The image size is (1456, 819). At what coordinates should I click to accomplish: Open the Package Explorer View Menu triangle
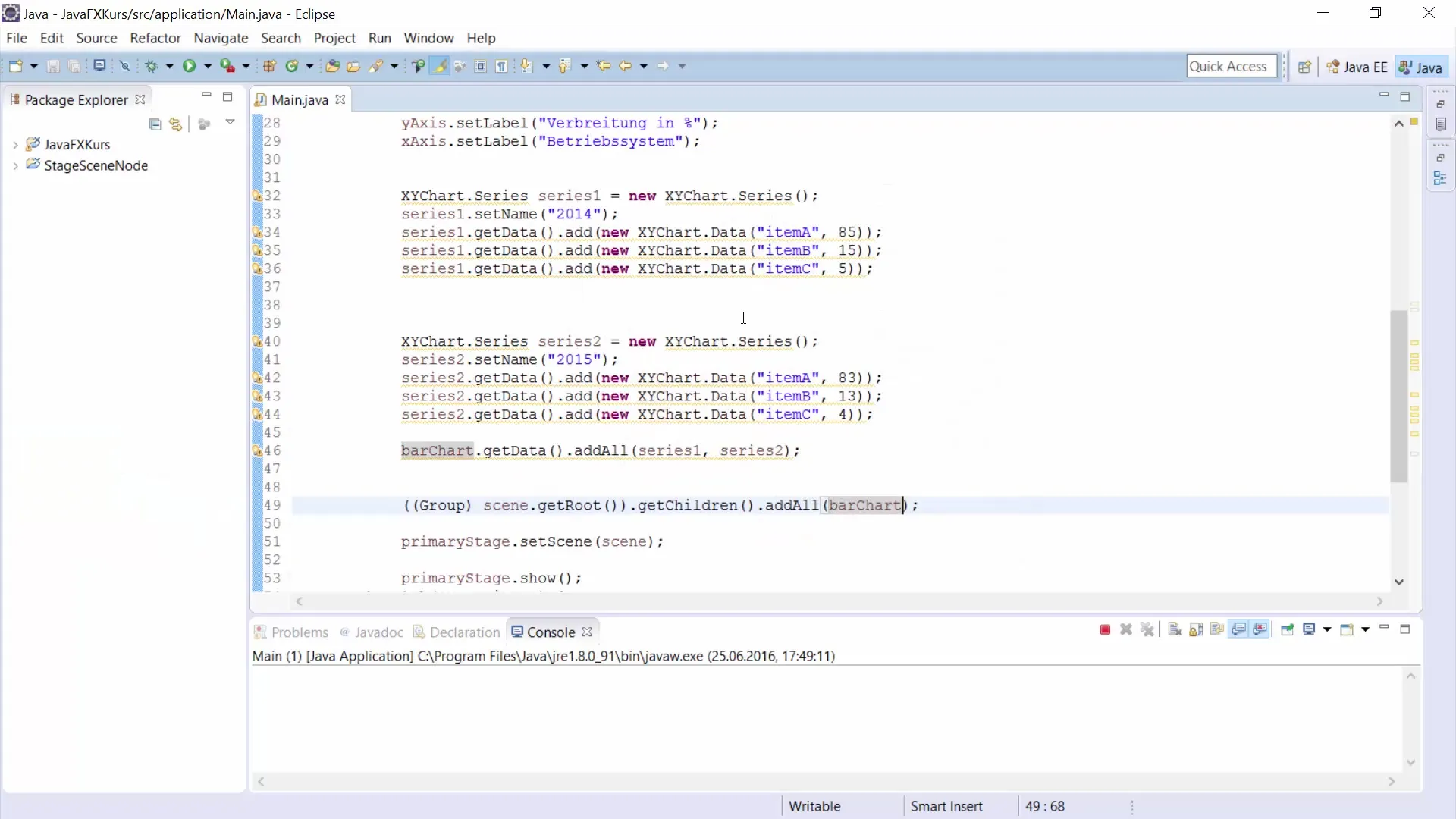(x=230, y=122)
